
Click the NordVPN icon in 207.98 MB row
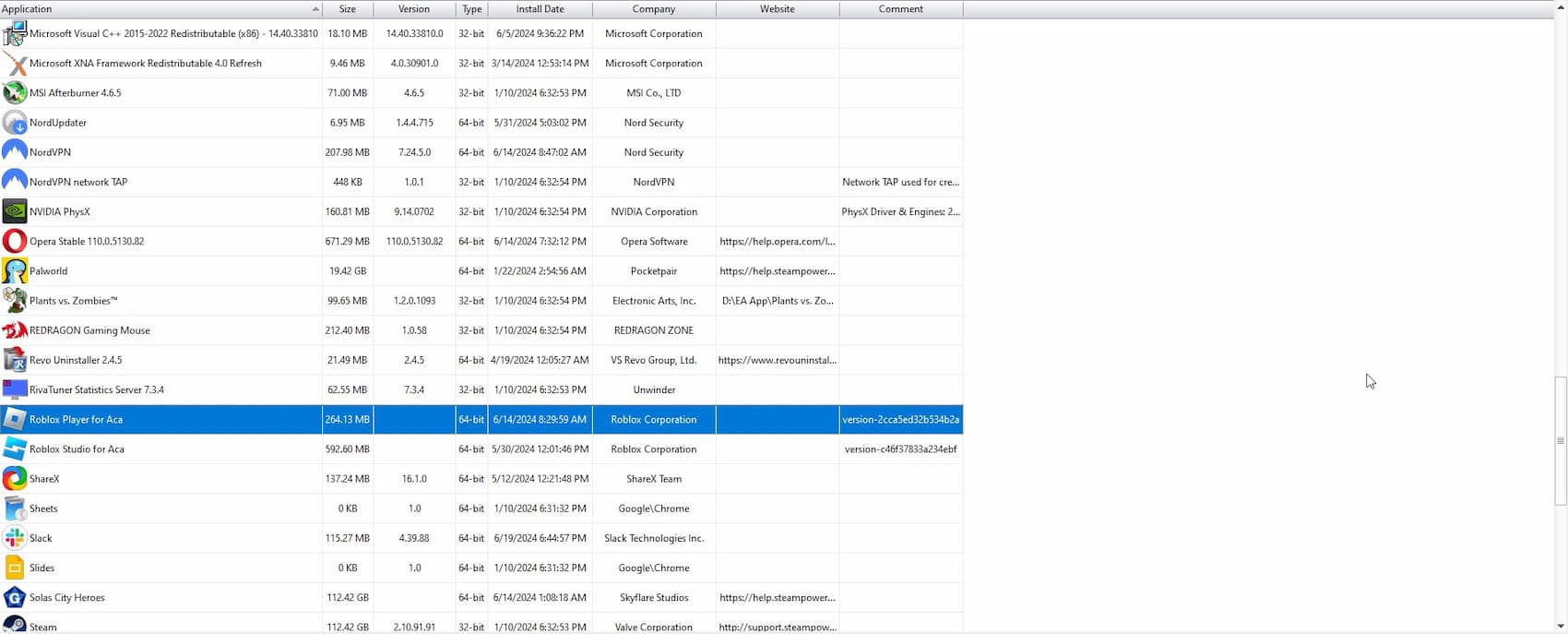tap(15, 152)
